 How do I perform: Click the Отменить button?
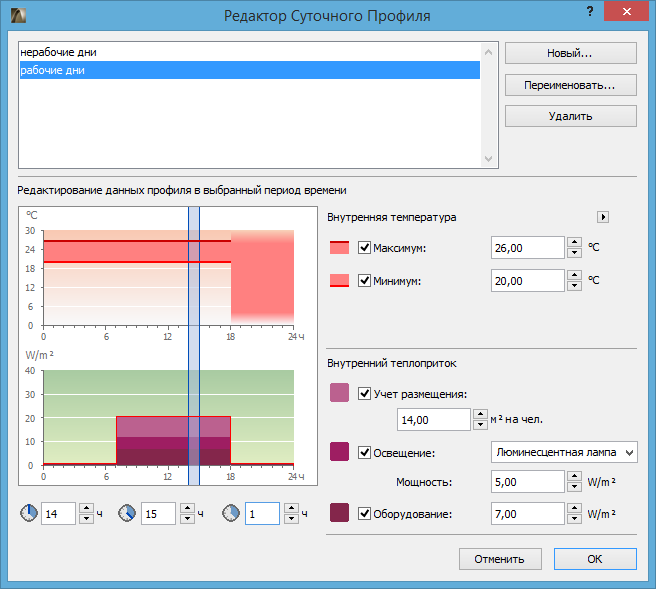(500, 559)
